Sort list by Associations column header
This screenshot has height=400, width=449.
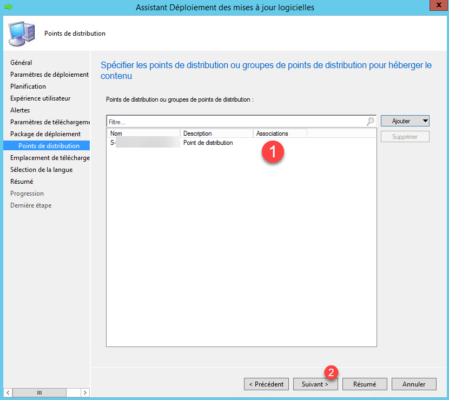pyautogui.click(x=280, y=133)
